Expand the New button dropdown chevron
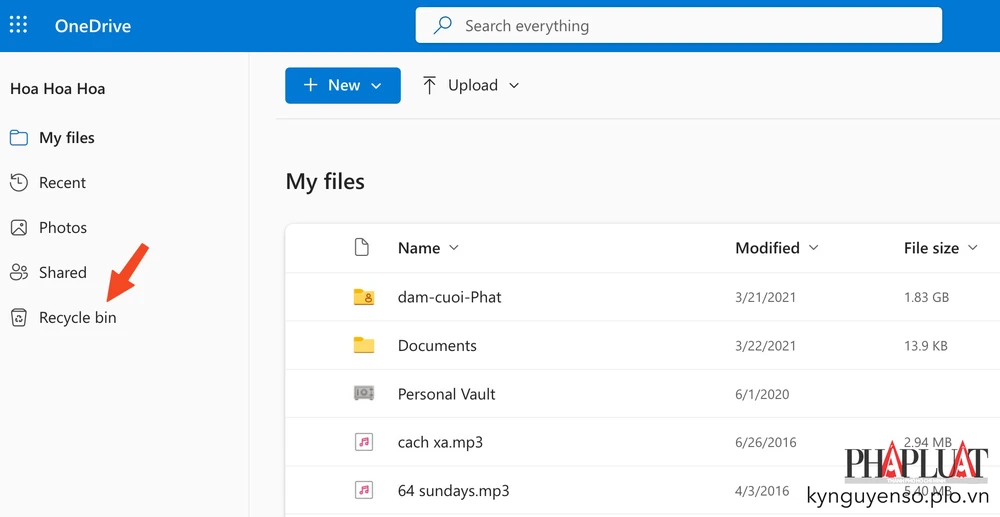 click(x=376, y=86)
